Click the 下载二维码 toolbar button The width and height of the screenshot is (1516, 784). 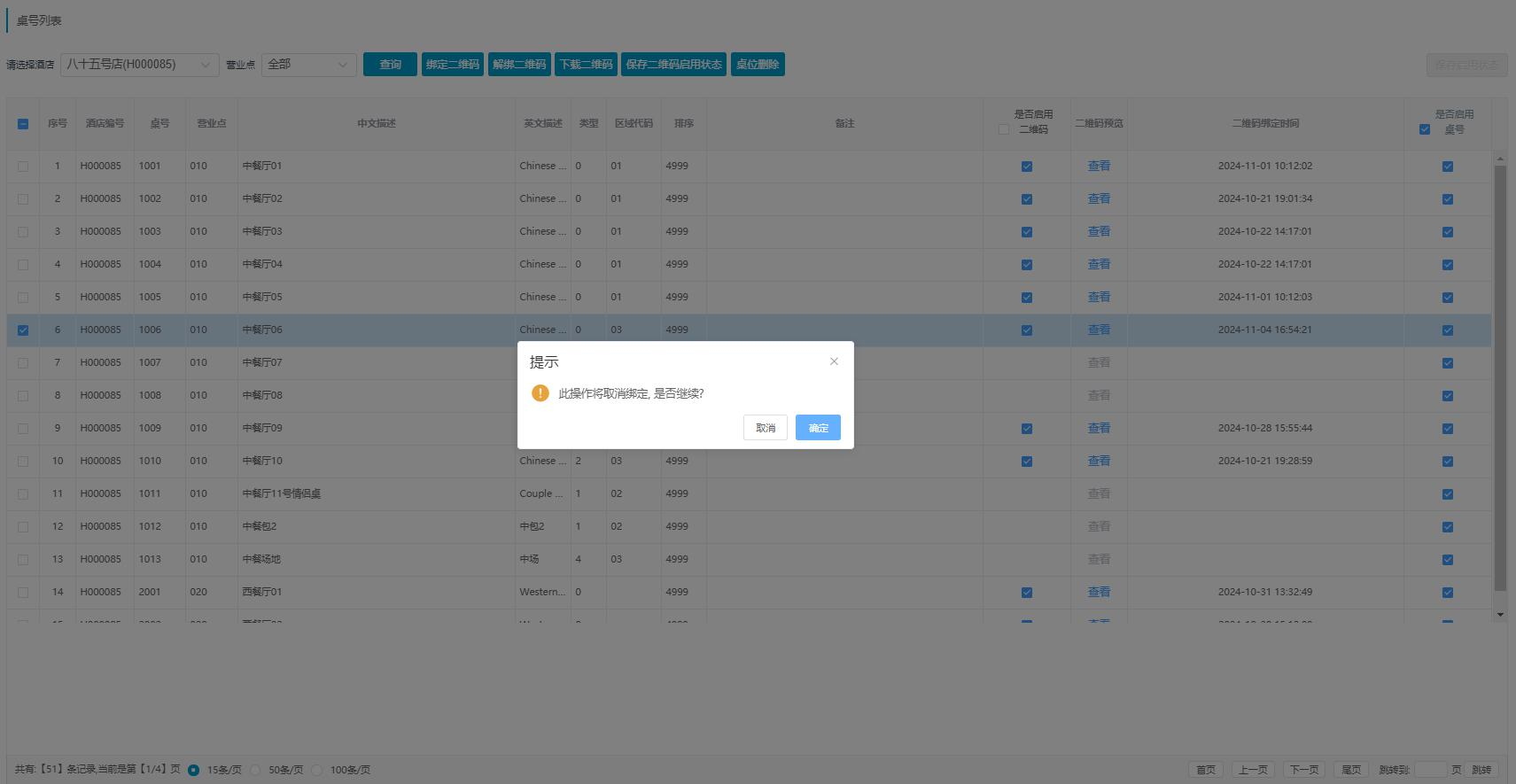coord(586,65)
